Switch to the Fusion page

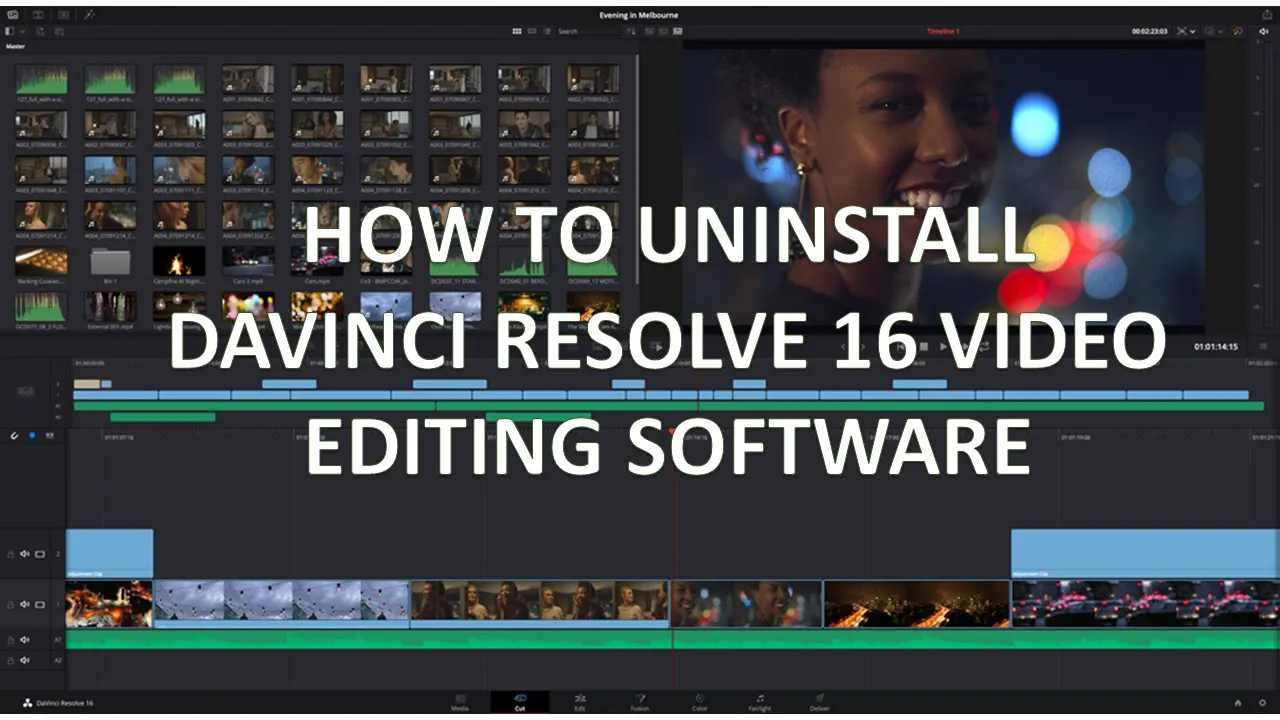[x=640, y=702]
